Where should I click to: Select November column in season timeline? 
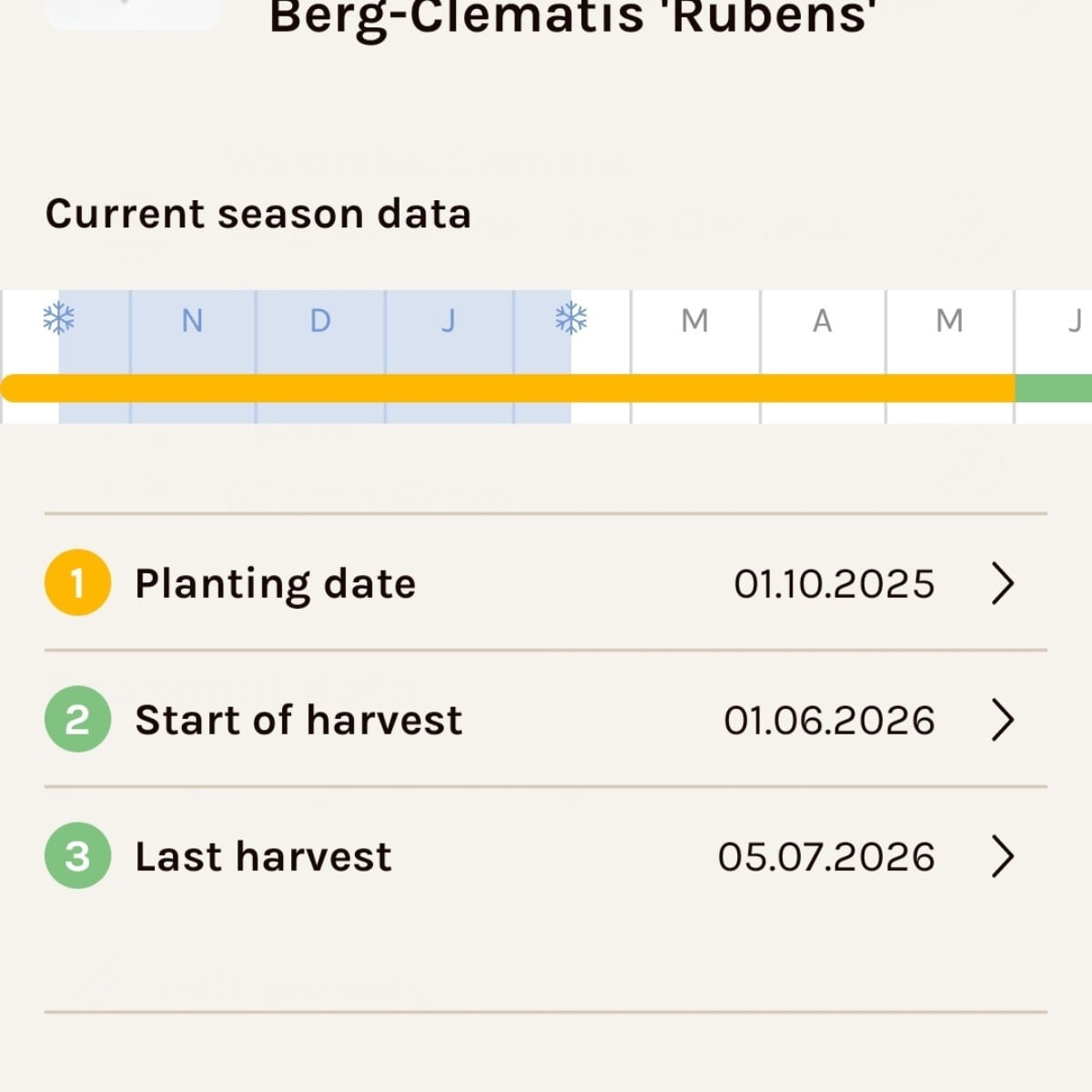pos(192,321)
